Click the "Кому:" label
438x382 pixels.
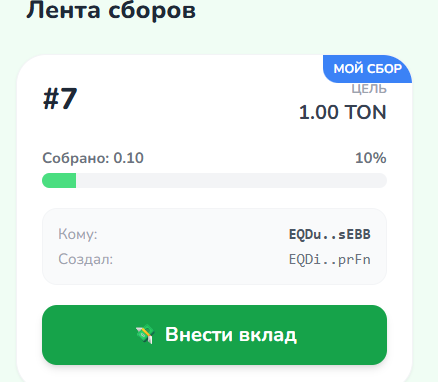78,234
